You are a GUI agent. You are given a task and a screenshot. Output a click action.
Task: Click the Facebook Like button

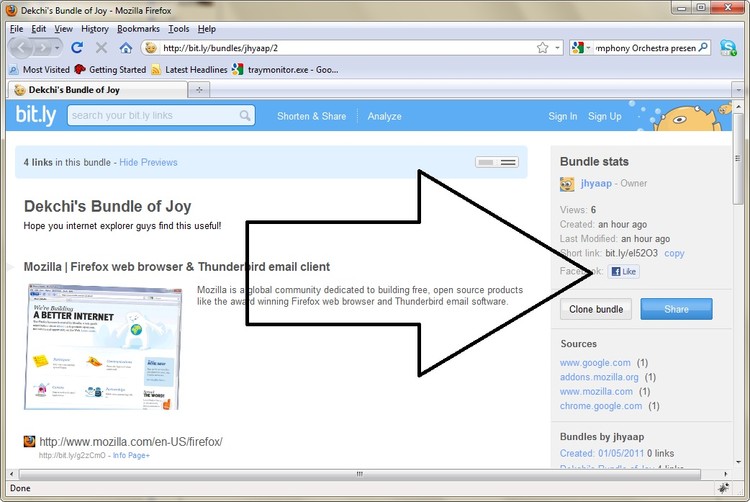point(624,271)
